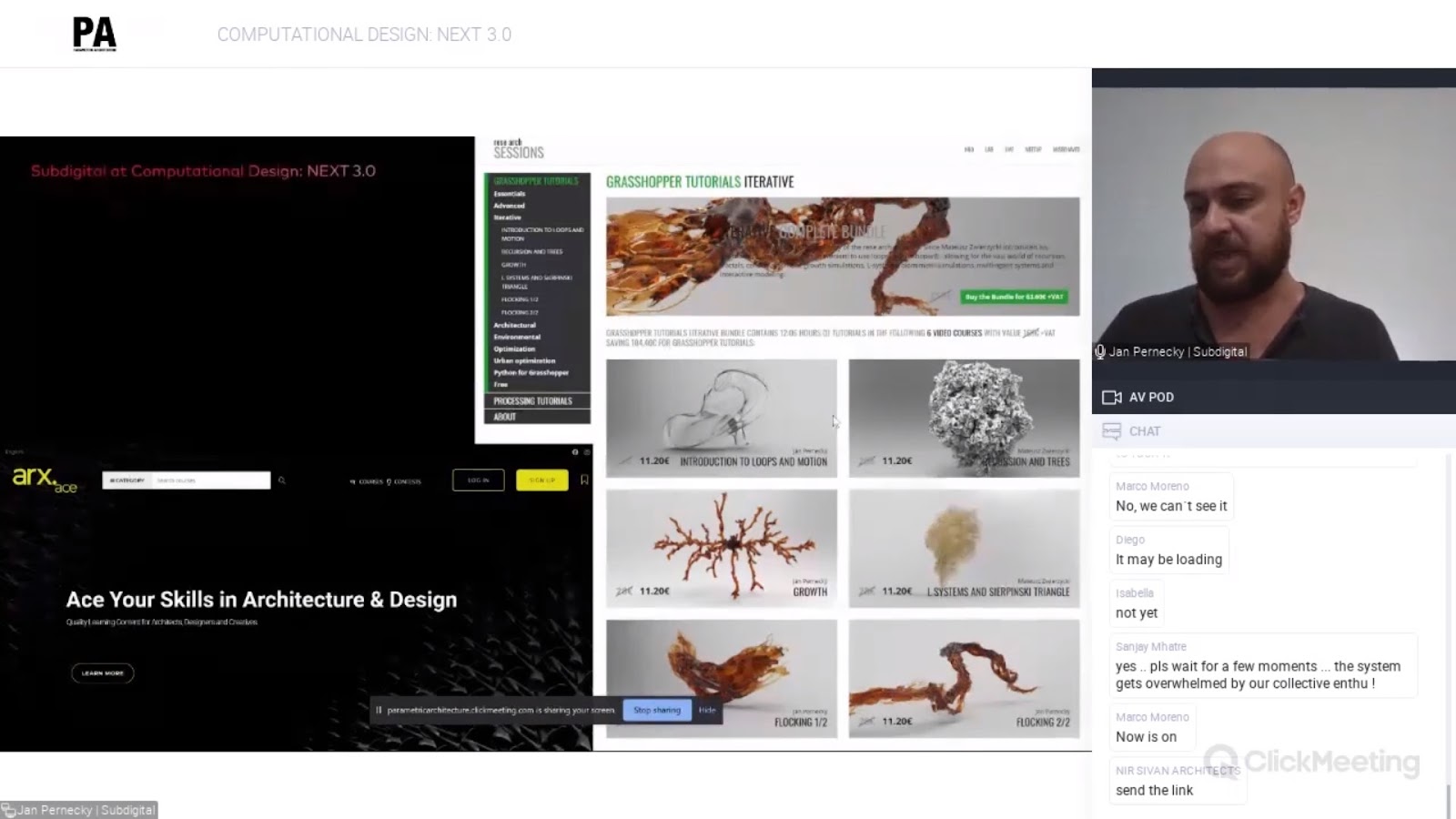Image resolution: width=1456 pixels, height=819 pixels.
Task: Click the yellow SIGN UP button
Action: (x=541, y=480)
